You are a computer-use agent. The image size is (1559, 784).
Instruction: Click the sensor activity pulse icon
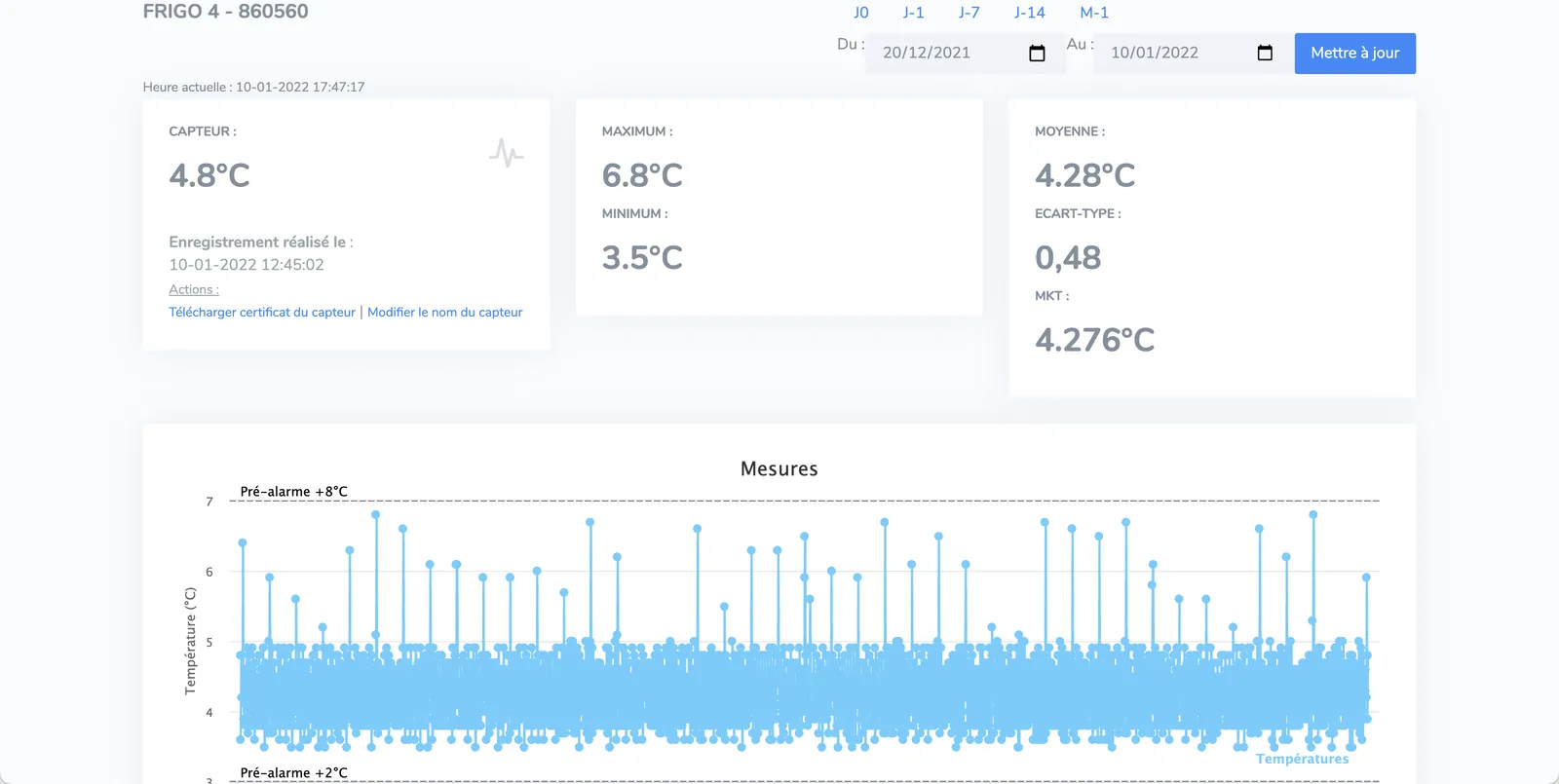(507, 153)
